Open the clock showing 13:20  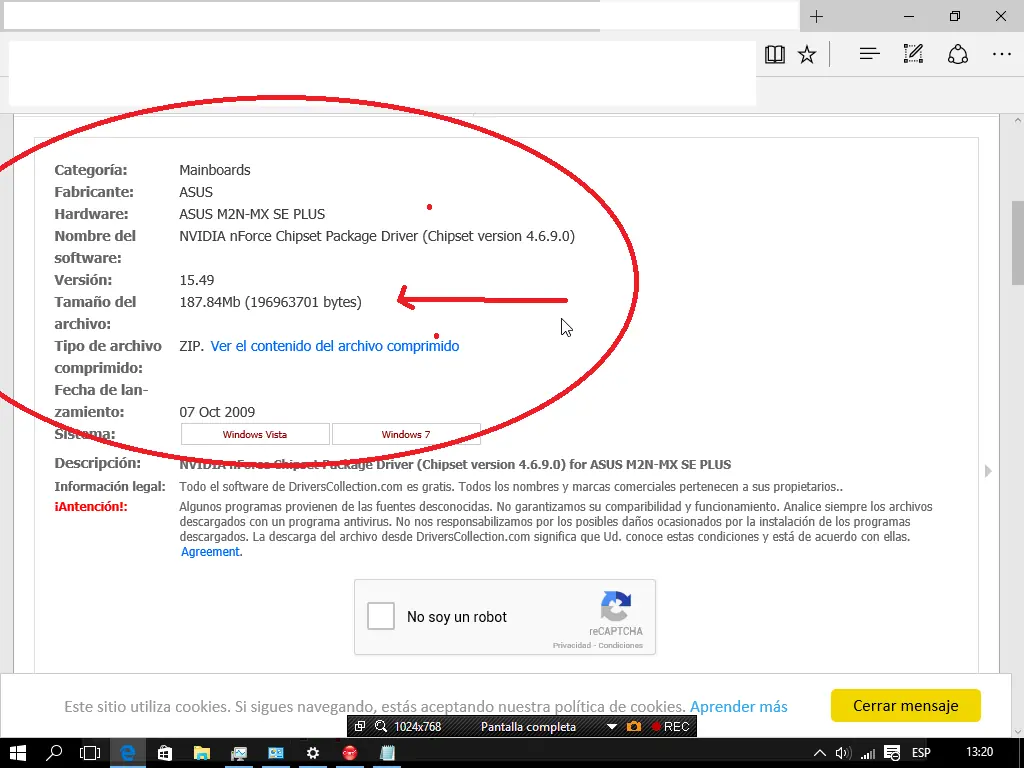pos(979,752)
